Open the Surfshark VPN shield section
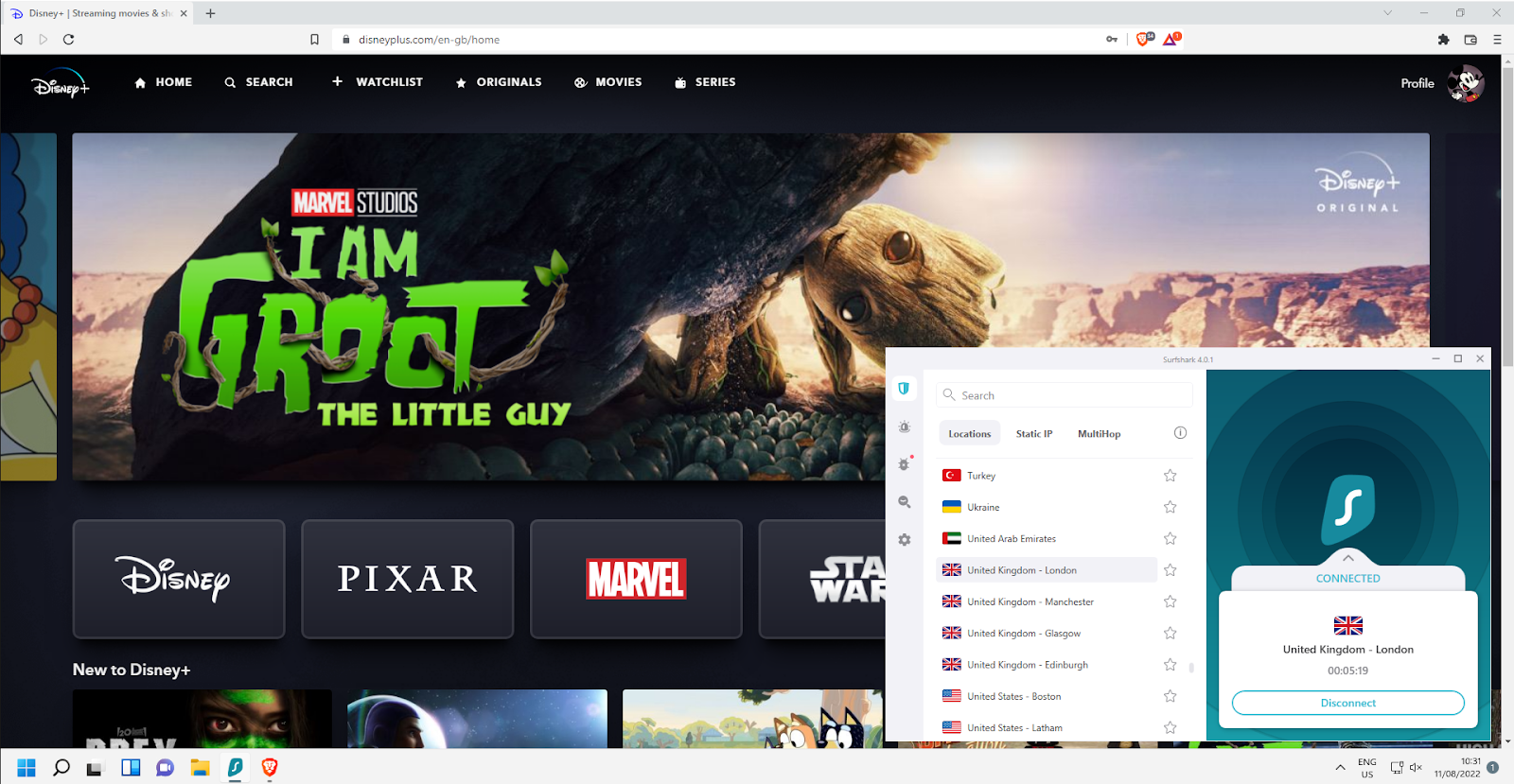The height and width of the screenshot is (784, 1514). pos(904,389)
